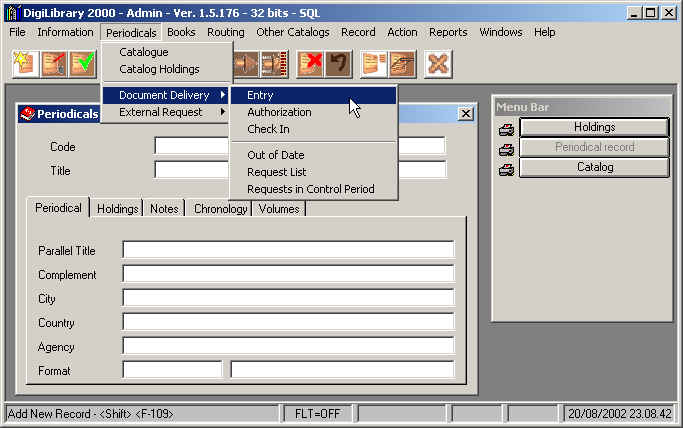This screenshot has height=428, width=683.
Task: Click the Periodical record button
Action: pyautogui.click(x=594, y=147)
